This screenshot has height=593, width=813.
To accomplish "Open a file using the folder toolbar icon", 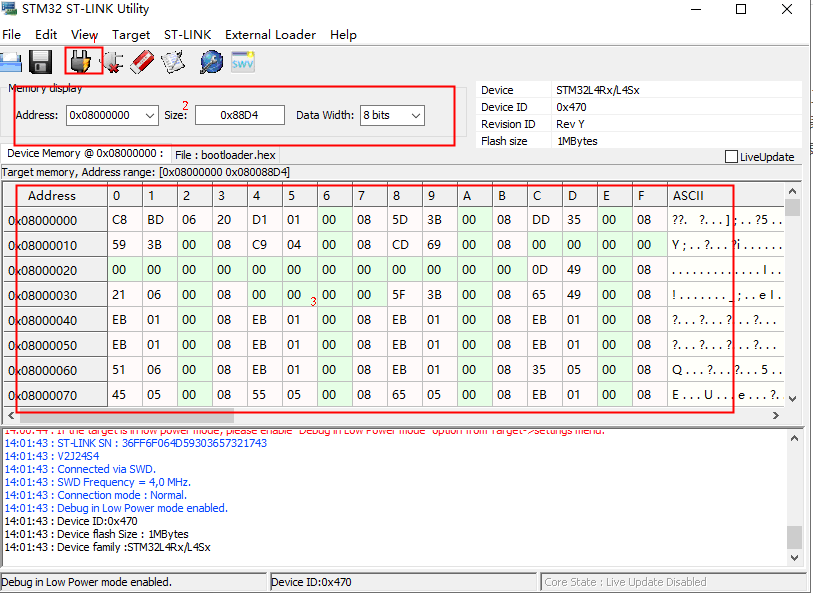I will click(x=12, y=61).
